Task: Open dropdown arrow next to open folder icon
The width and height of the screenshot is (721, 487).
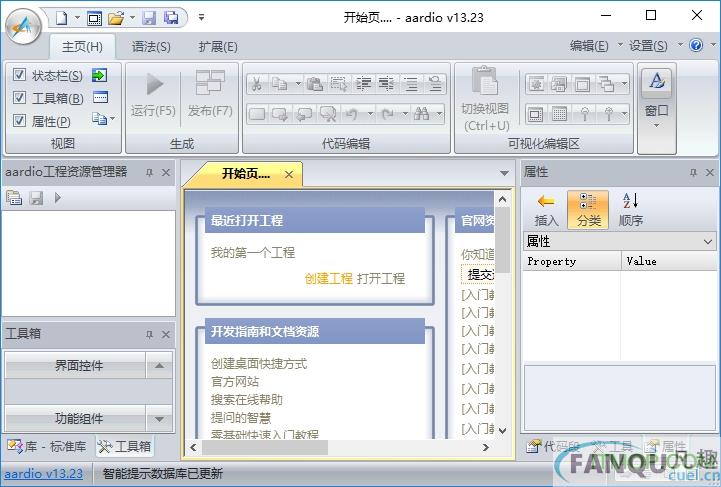Action: click(x=132, y=18)
